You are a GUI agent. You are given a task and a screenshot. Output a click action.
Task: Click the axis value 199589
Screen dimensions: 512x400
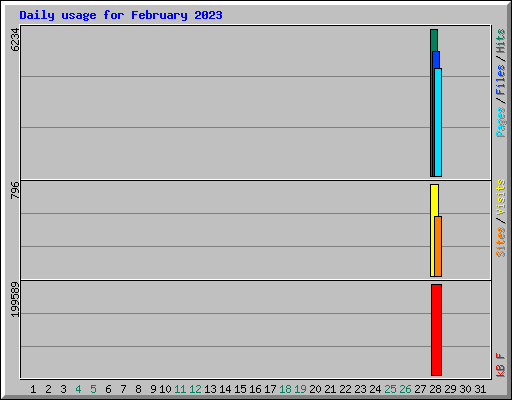15,300
